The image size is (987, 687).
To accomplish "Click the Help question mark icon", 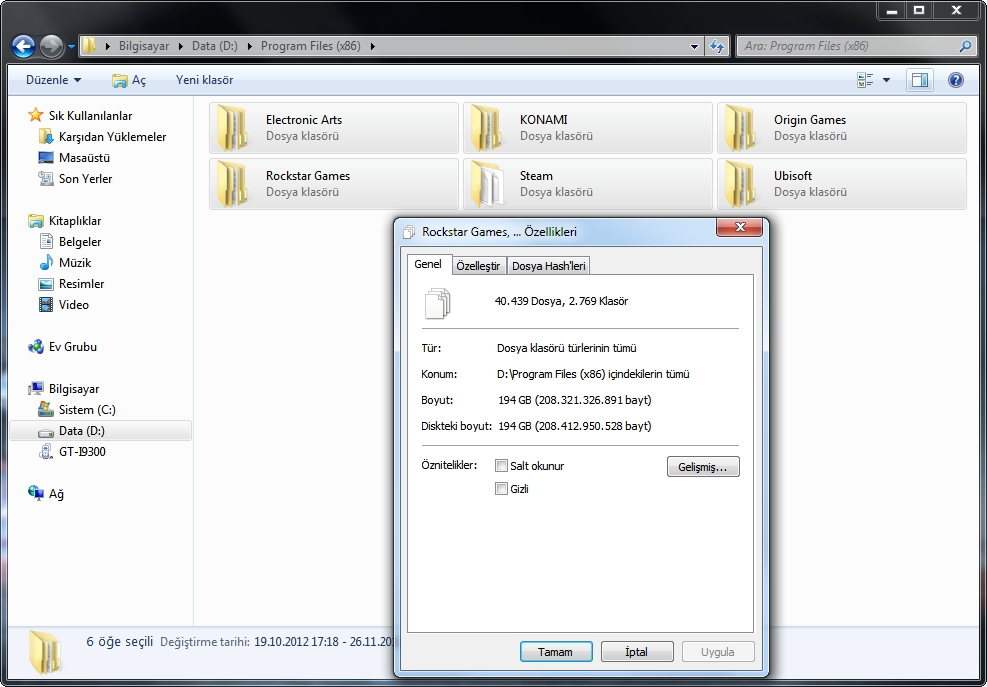I will [x=956, y=80].
